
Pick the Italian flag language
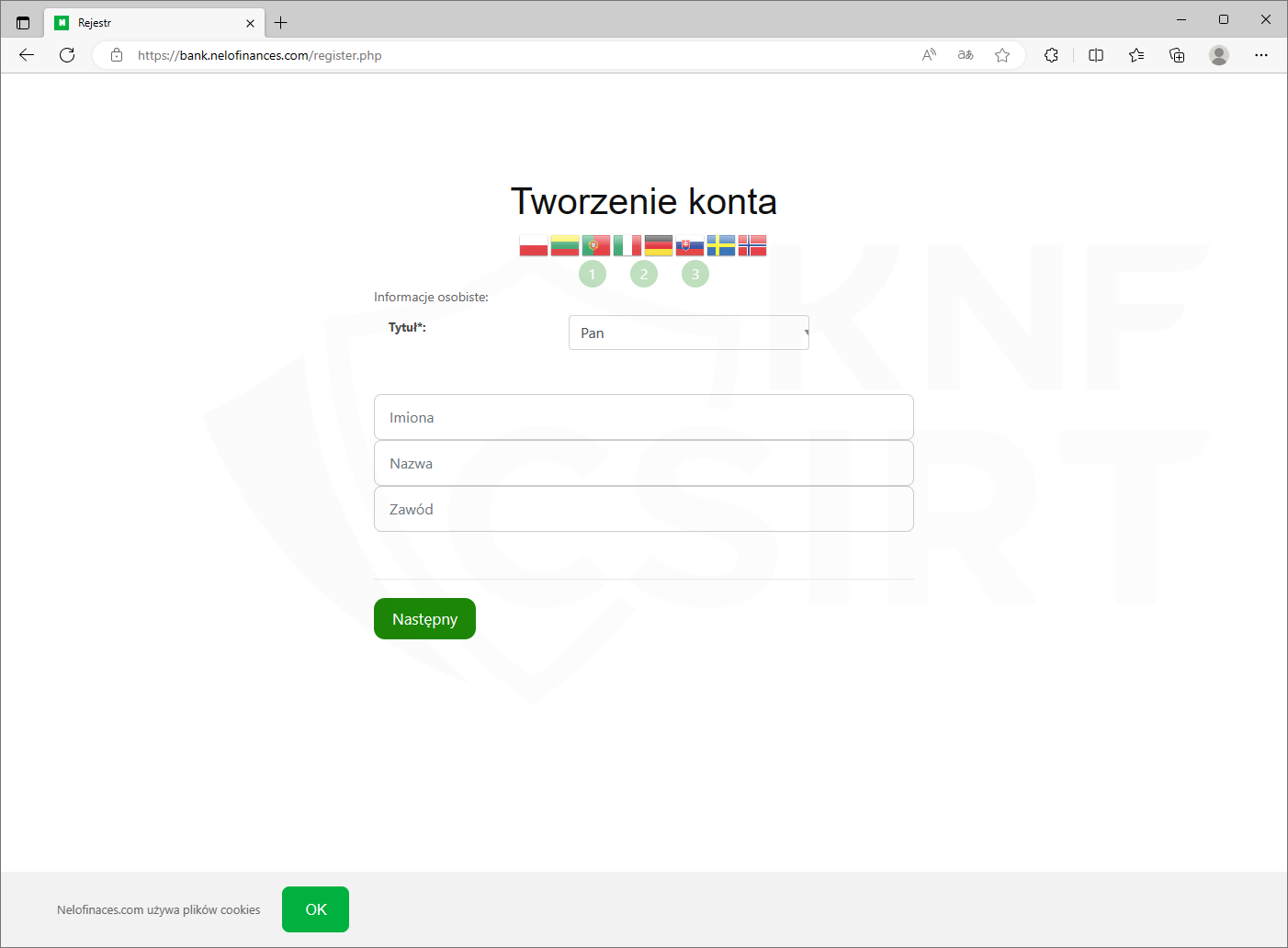coord(627,245)
